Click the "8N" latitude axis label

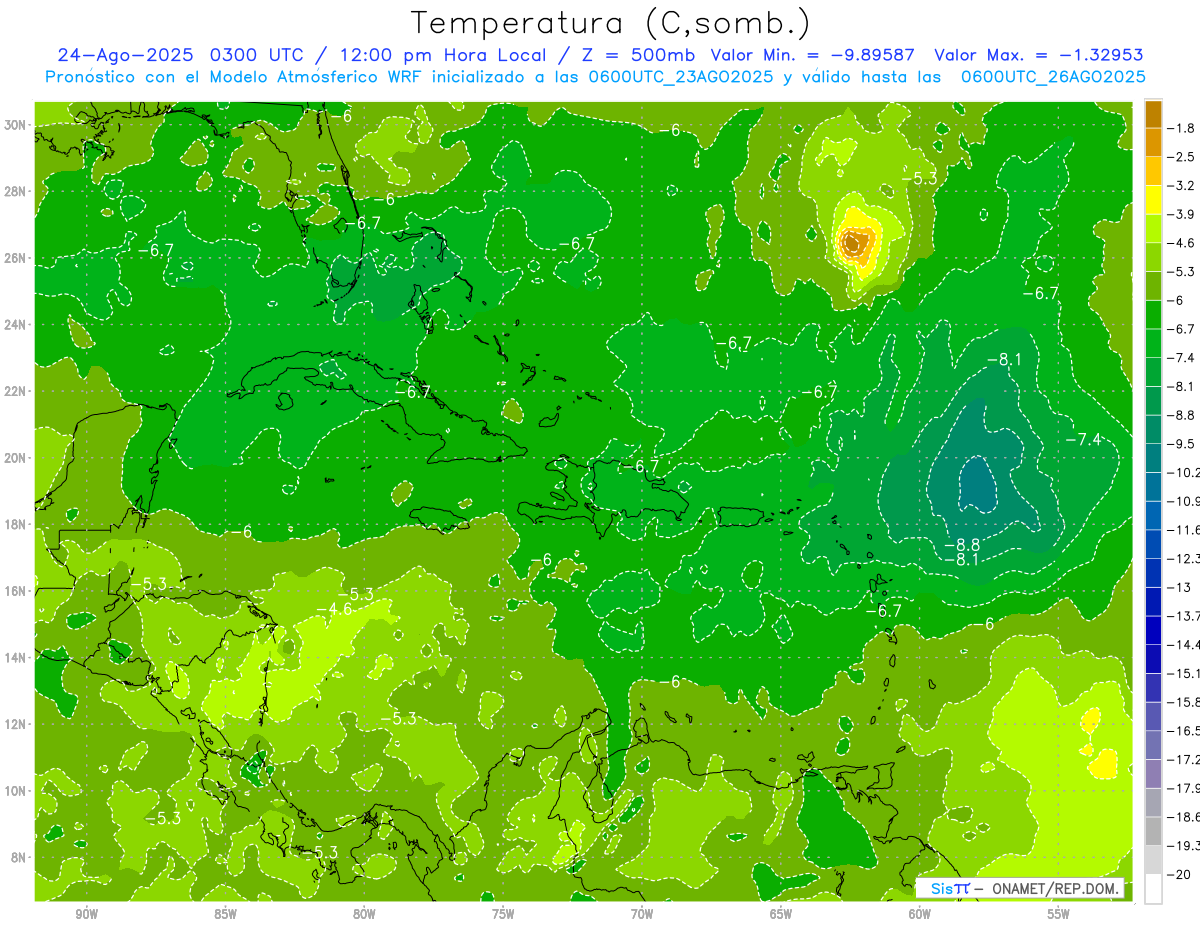pos(20,857)
